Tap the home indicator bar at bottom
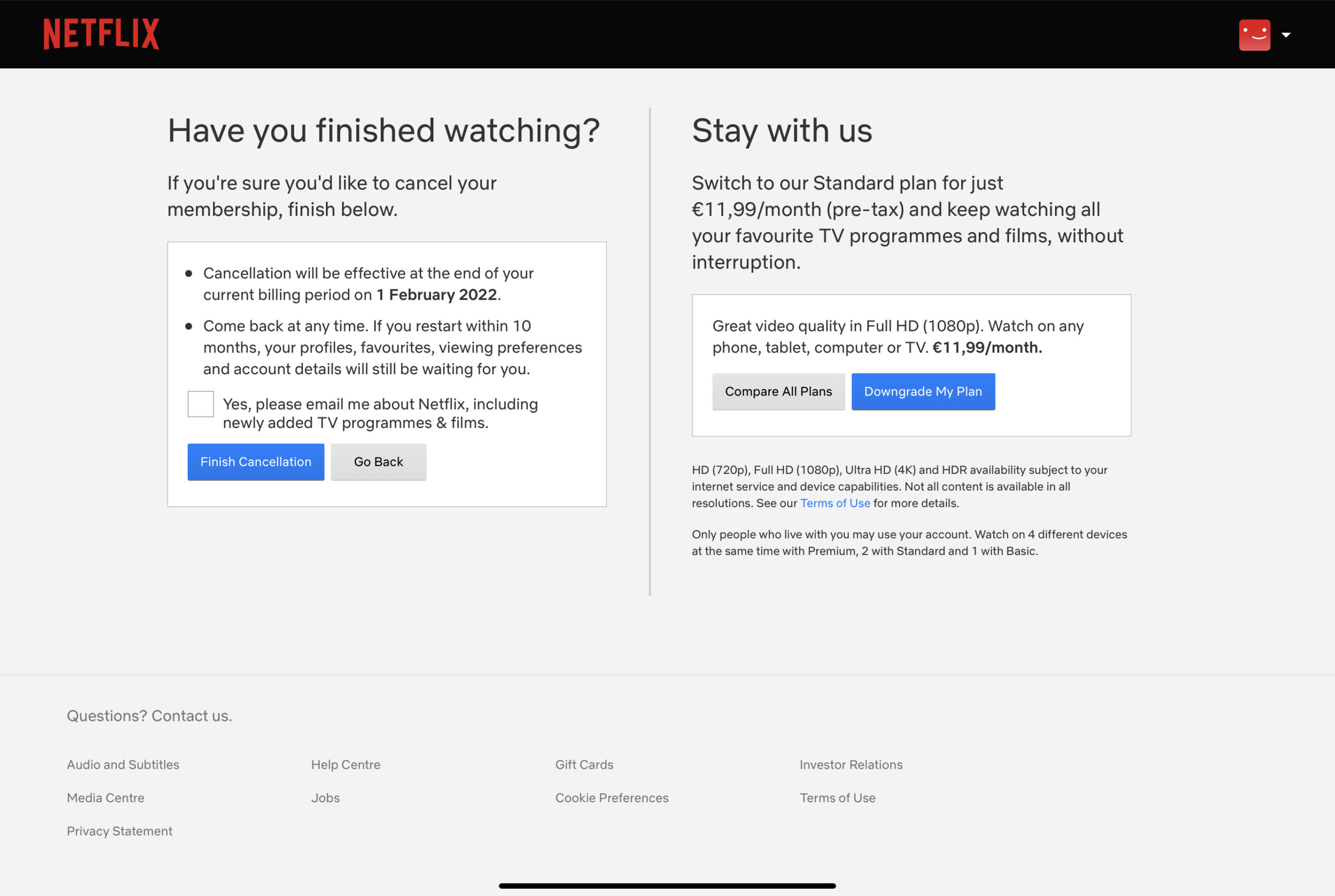The width and height of the screenshot is (1335, 896). [x=667, y=886]
